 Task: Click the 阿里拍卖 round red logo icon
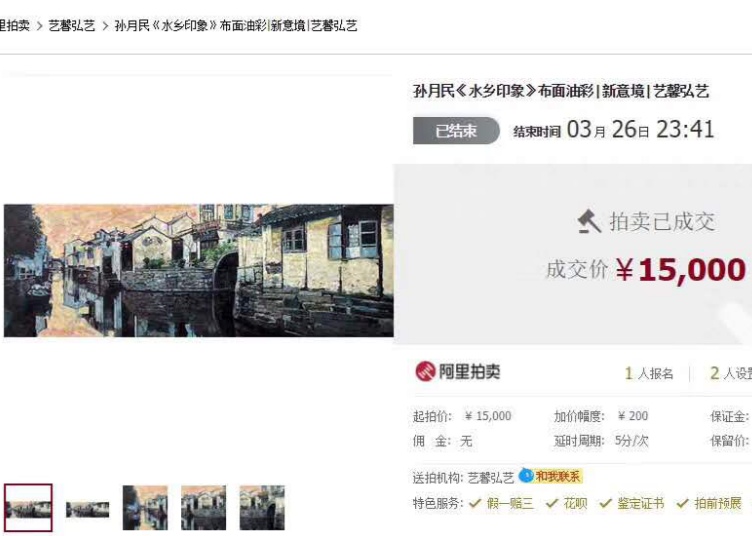[x=425, y=372]
